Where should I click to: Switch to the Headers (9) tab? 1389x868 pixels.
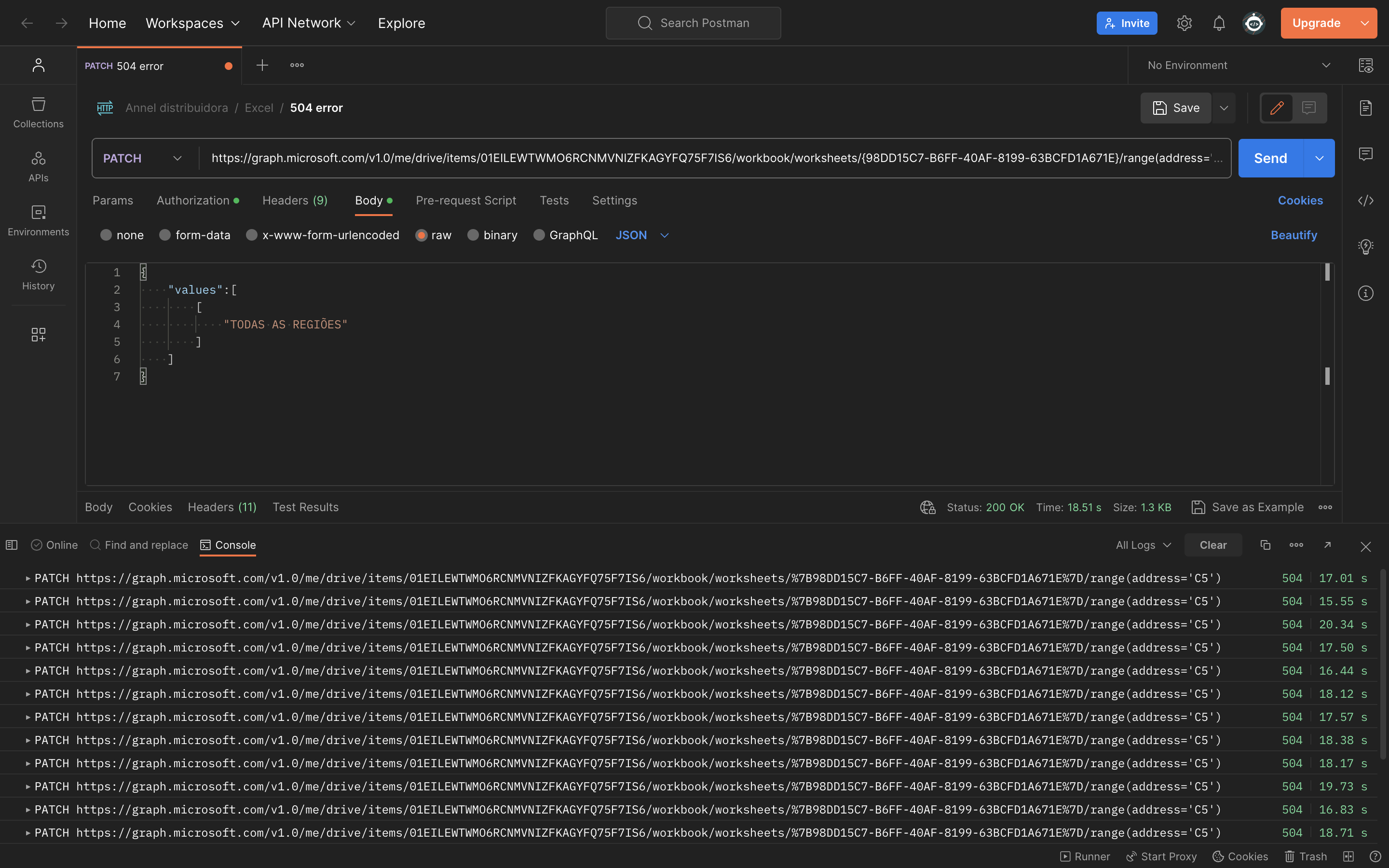[x=295, y=200]
